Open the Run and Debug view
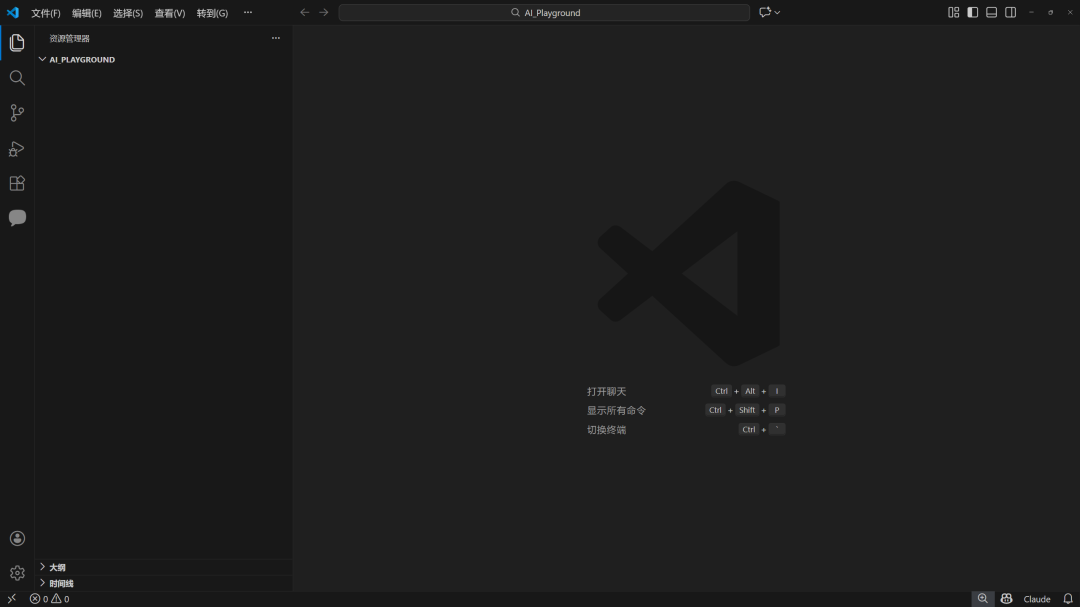 pyautogui.click(x=17, y=149)
